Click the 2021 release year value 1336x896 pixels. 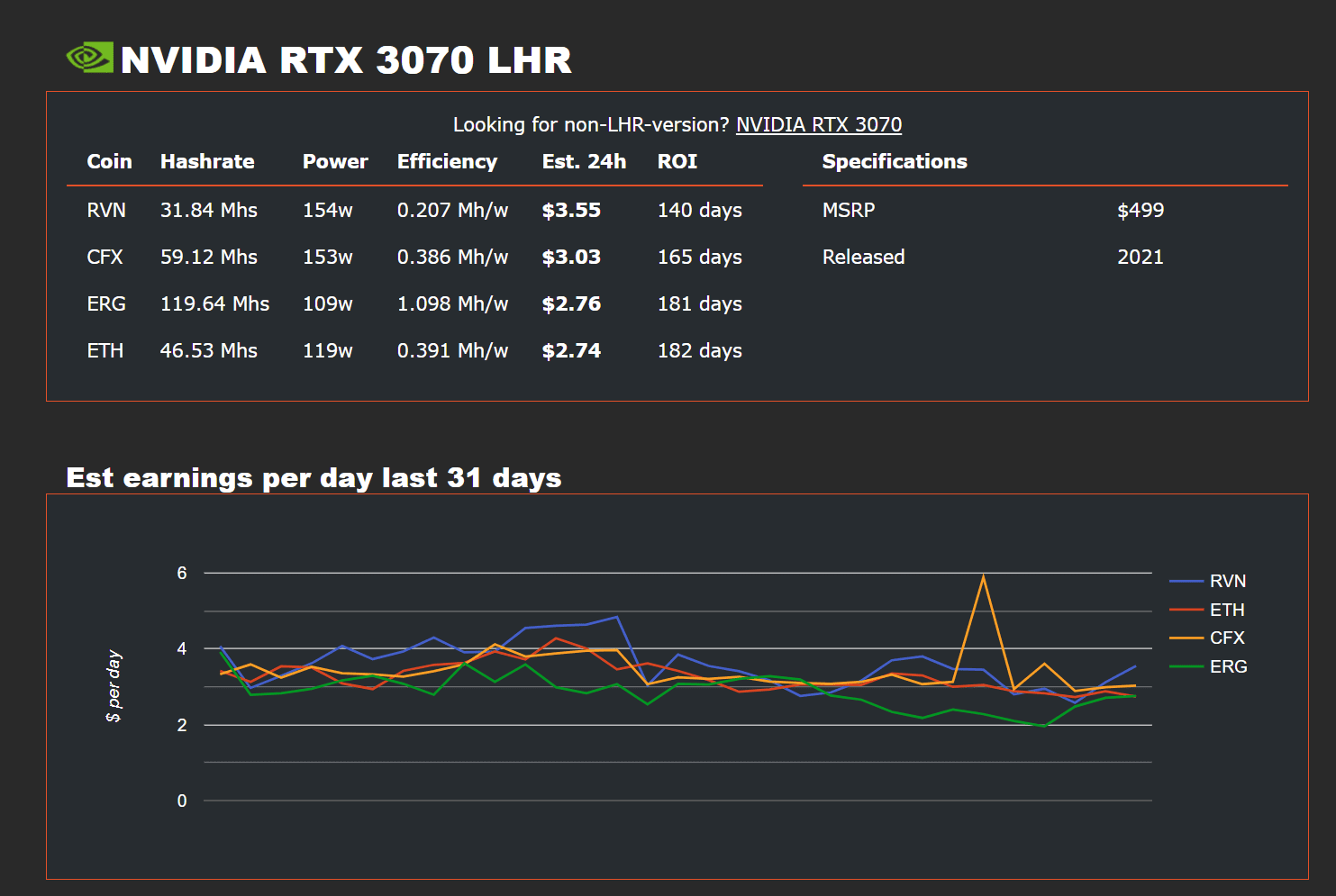tap(1141, 257)
